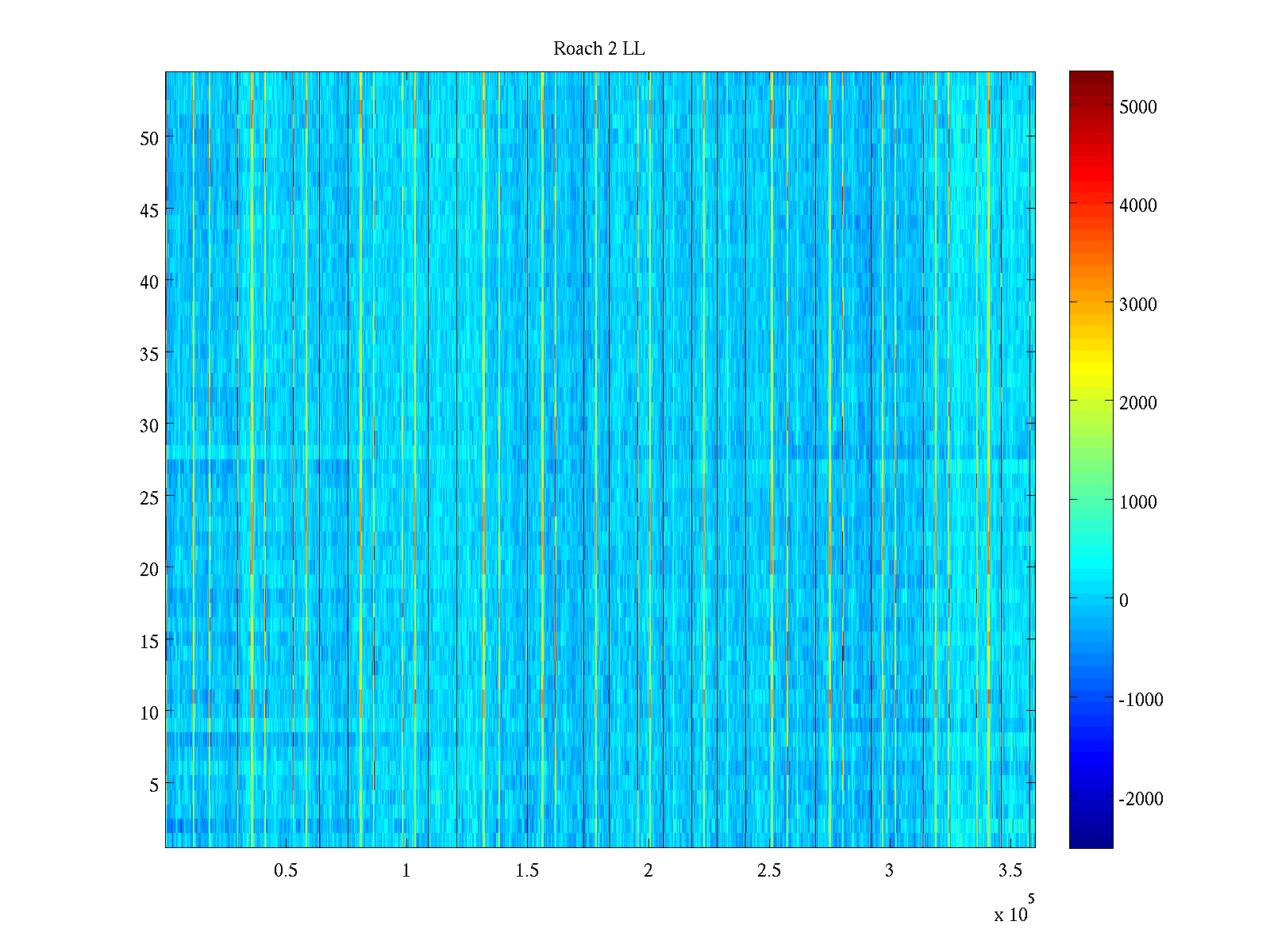Click the y-axis tick label 40
Viewport: 1270px width, 952px height.
pyautogui.click(x=149, y=282)
